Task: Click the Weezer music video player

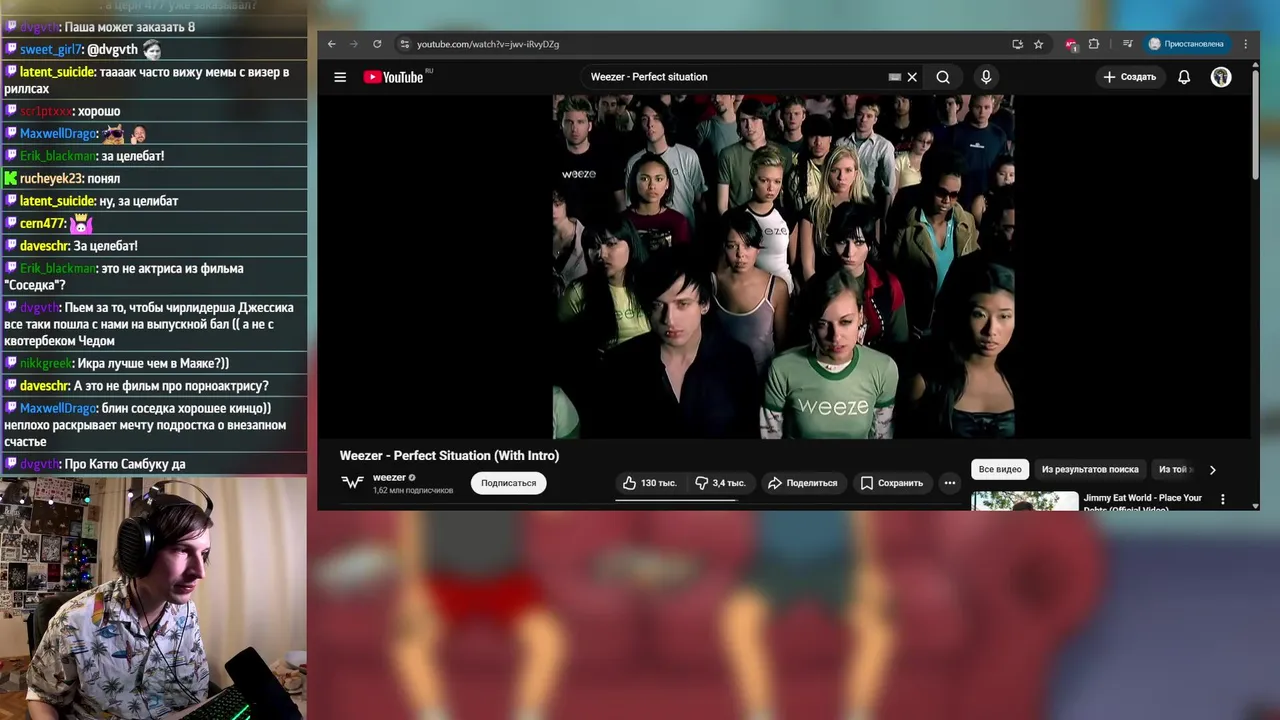Action: pos(784,267)
